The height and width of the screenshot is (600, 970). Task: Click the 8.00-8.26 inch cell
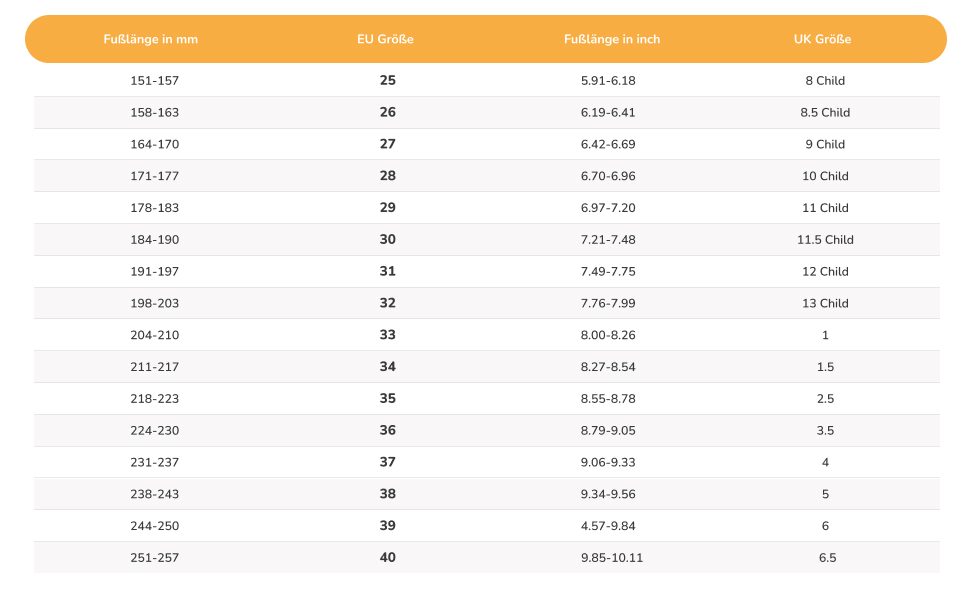[x=608, y=335]
